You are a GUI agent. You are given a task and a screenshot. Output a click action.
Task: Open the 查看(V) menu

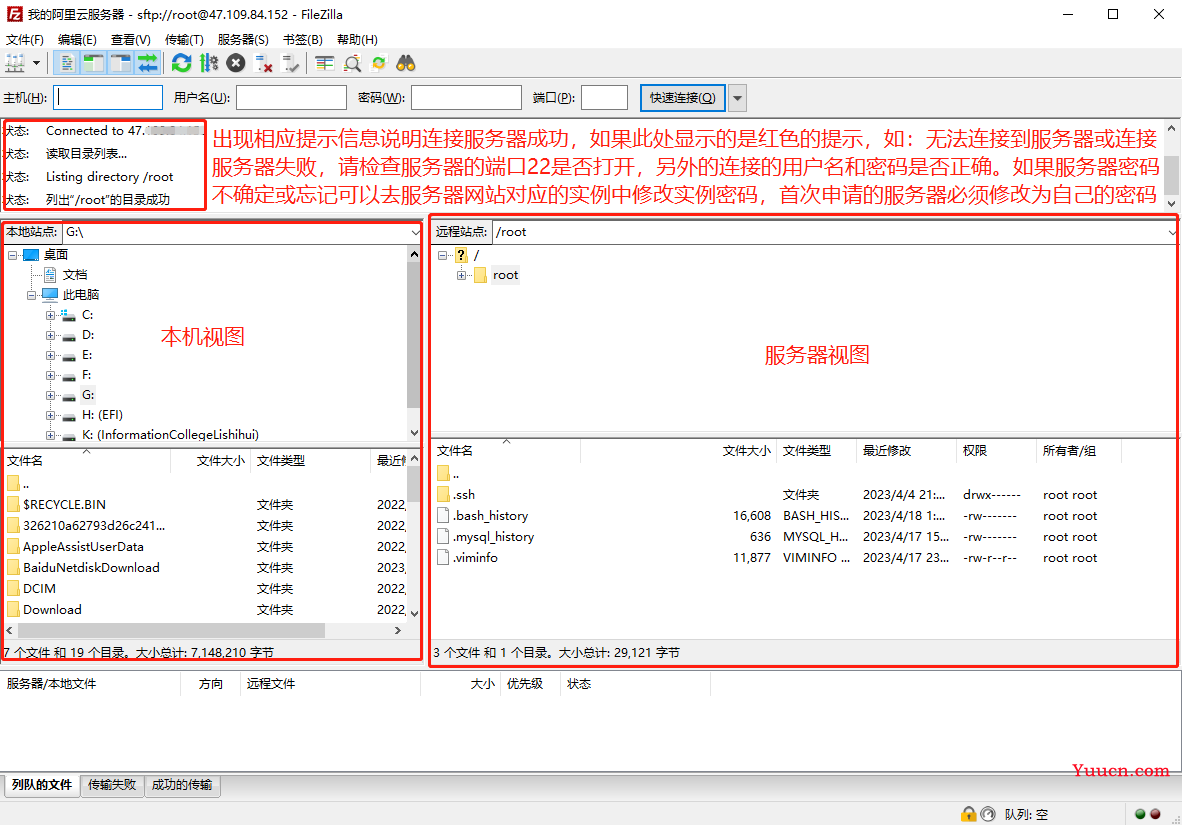click(130, 39)
